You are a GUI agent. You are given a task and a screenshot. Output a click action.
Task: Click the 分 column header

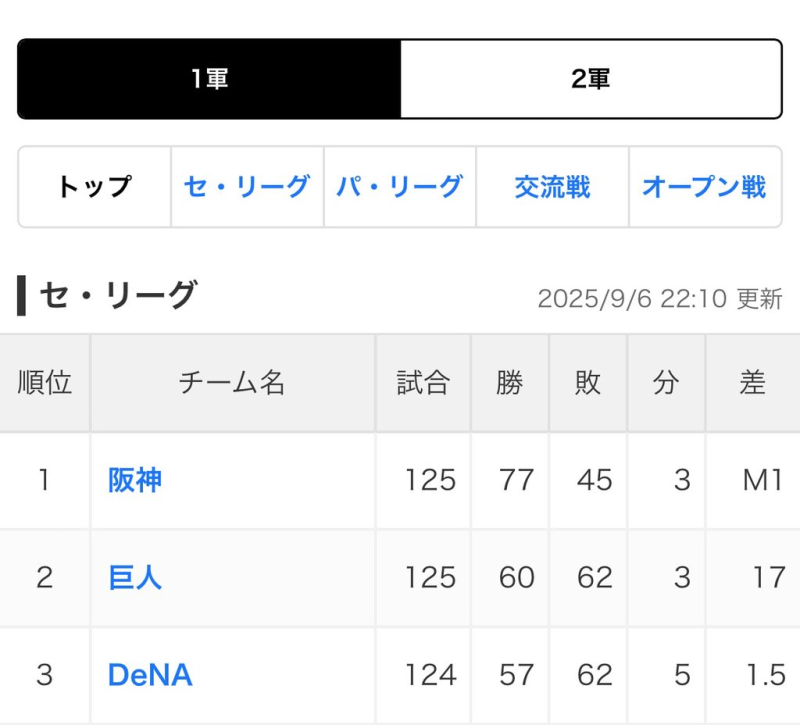(x=666, y=383)
